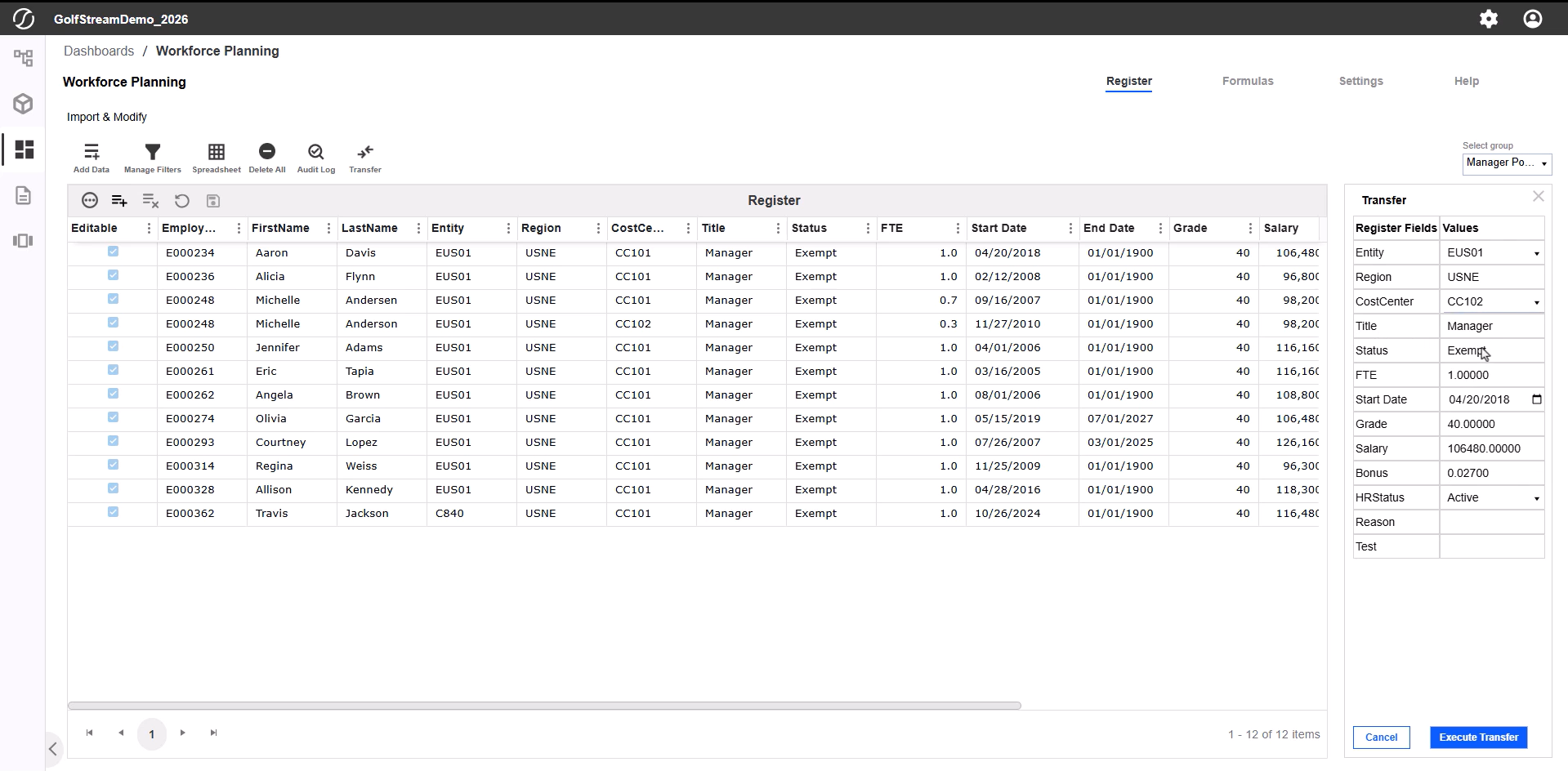Toggle Editable checkbox for Eric Tapia
Screen dimensions: 1568x771
113,370
